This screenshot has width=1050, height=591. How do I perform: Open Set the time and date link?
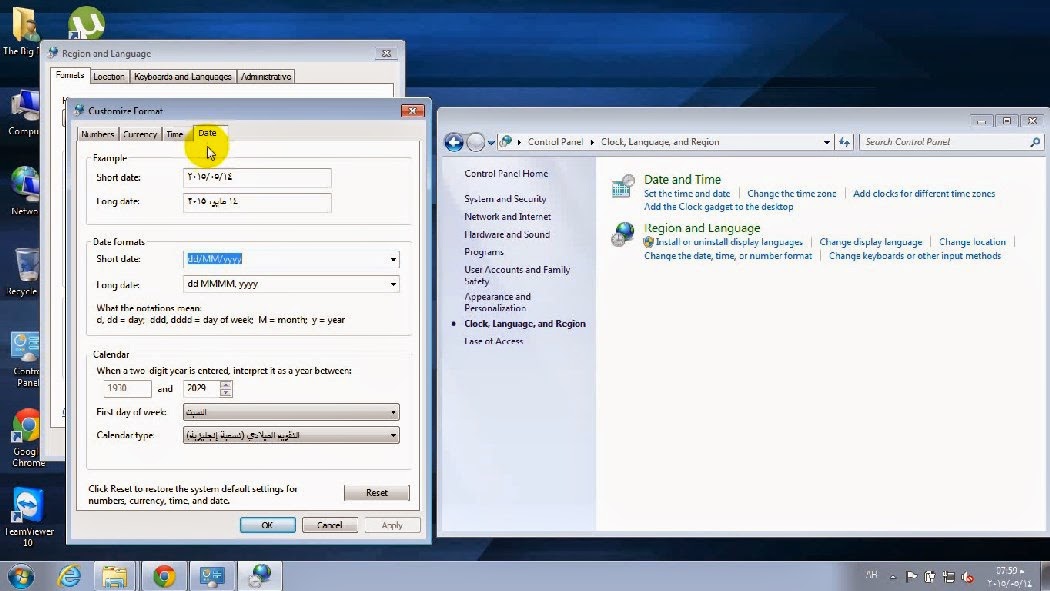click(x=687, y=193)
